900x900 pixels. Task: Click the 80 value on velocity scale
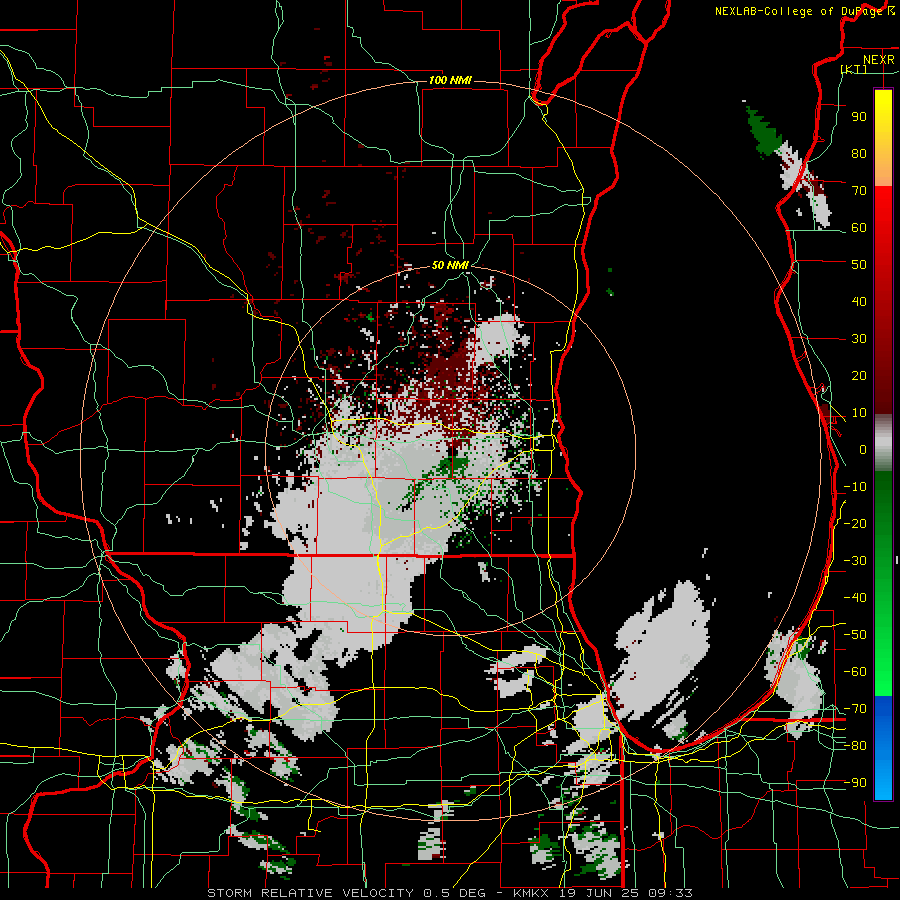point(859,154)
